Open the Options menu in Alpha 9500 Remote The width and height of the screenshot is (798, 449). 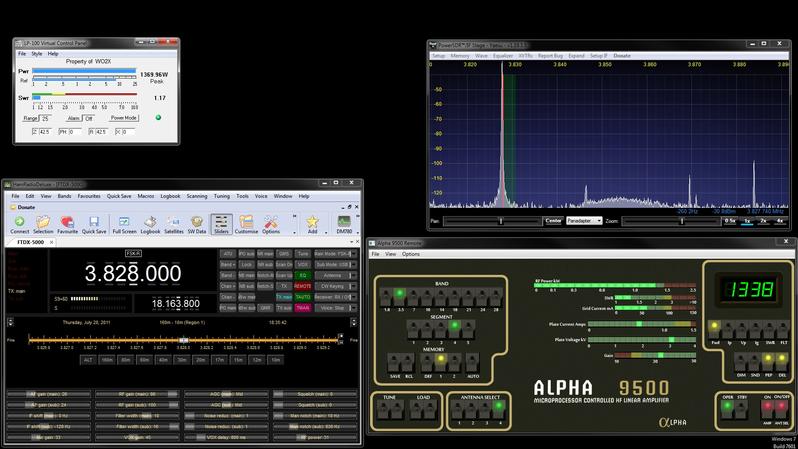[x=411, y=254]
